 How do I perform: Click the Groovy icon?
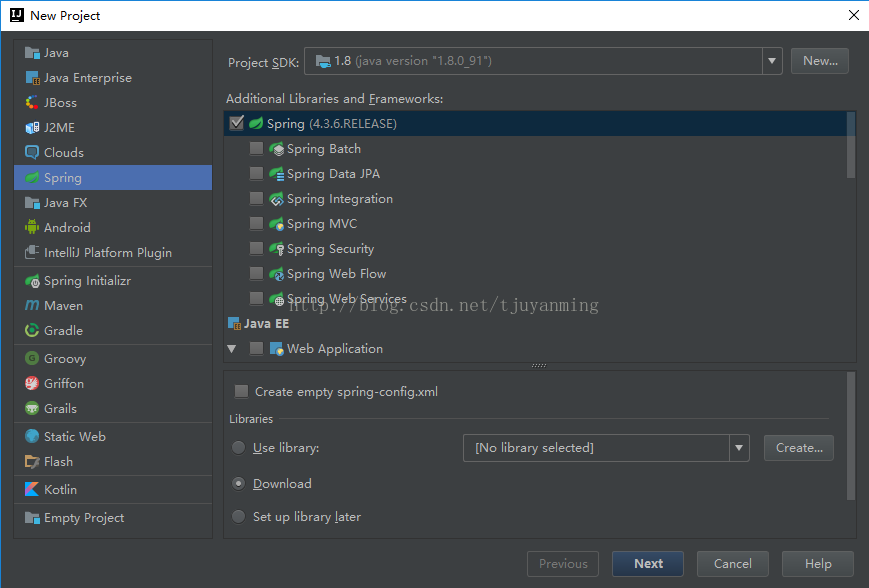click(32, 359)
